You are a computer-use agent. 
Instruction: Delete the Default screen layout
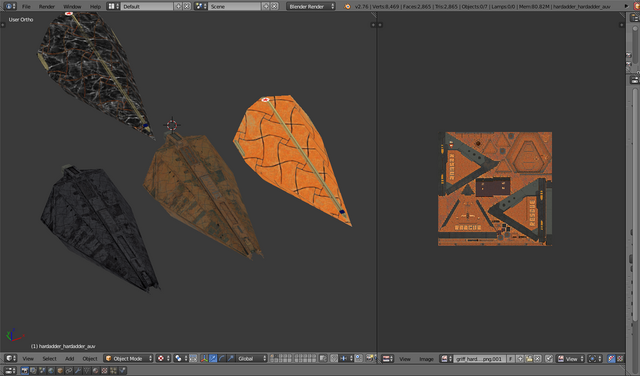coord(187,6)
